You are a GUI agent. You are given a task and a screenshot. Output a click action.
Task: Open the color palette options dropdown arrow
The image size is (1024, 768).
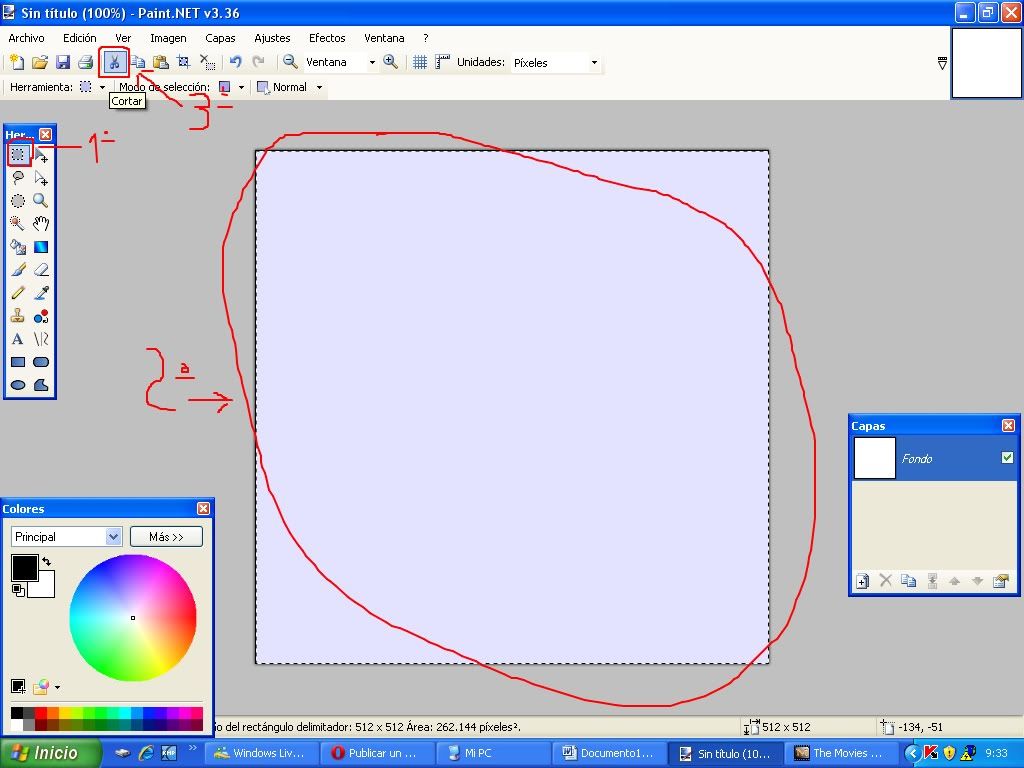pyautogui.click(x=57, y=687)
